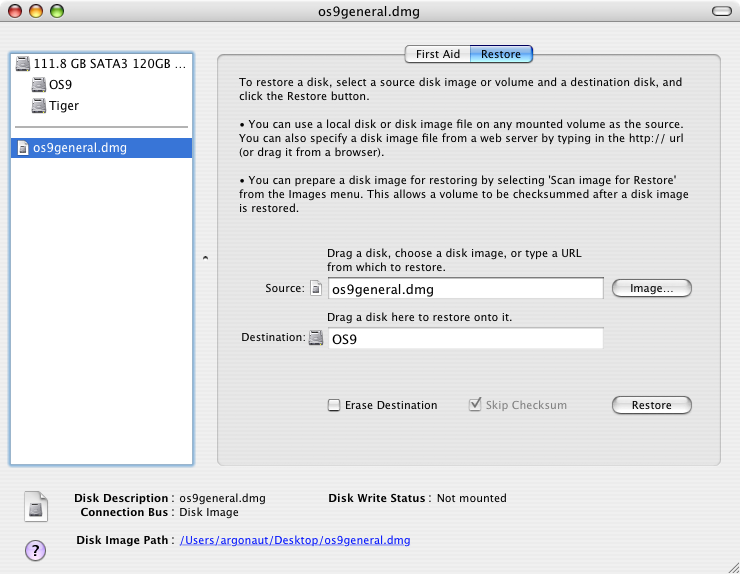Toggle the Skip Checksum checkbox

point(475,405)
